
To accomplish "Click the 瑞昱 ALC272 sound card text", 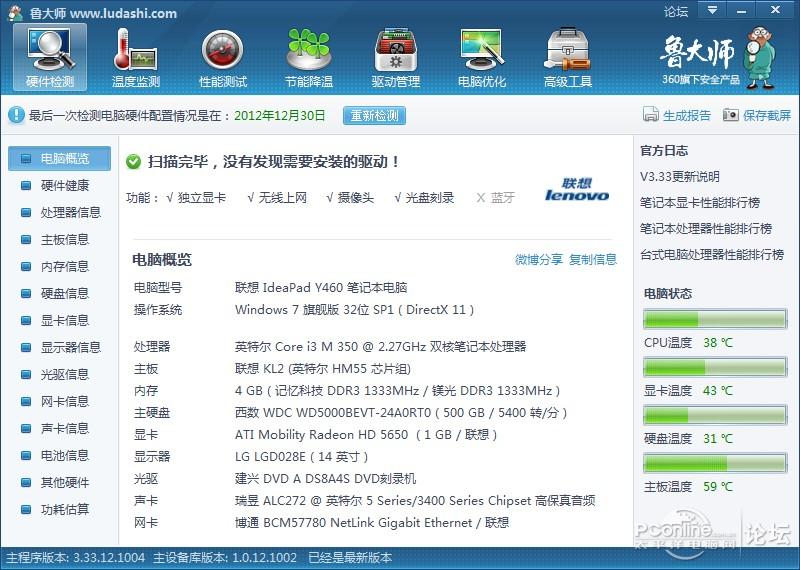I will [x=415, y=501].
